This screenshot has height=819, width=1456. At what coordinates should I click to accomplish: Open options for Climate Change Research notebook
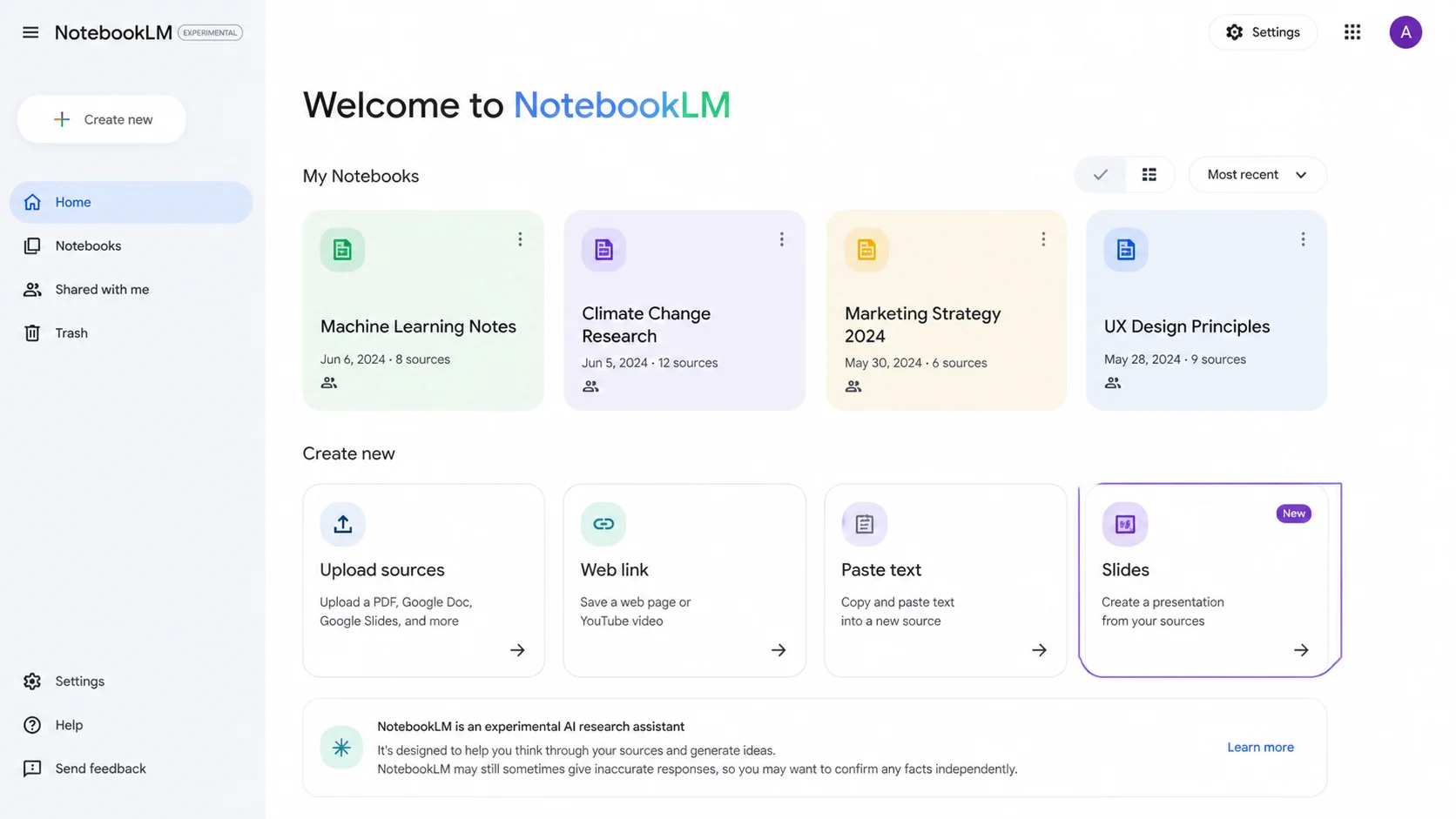782,239
